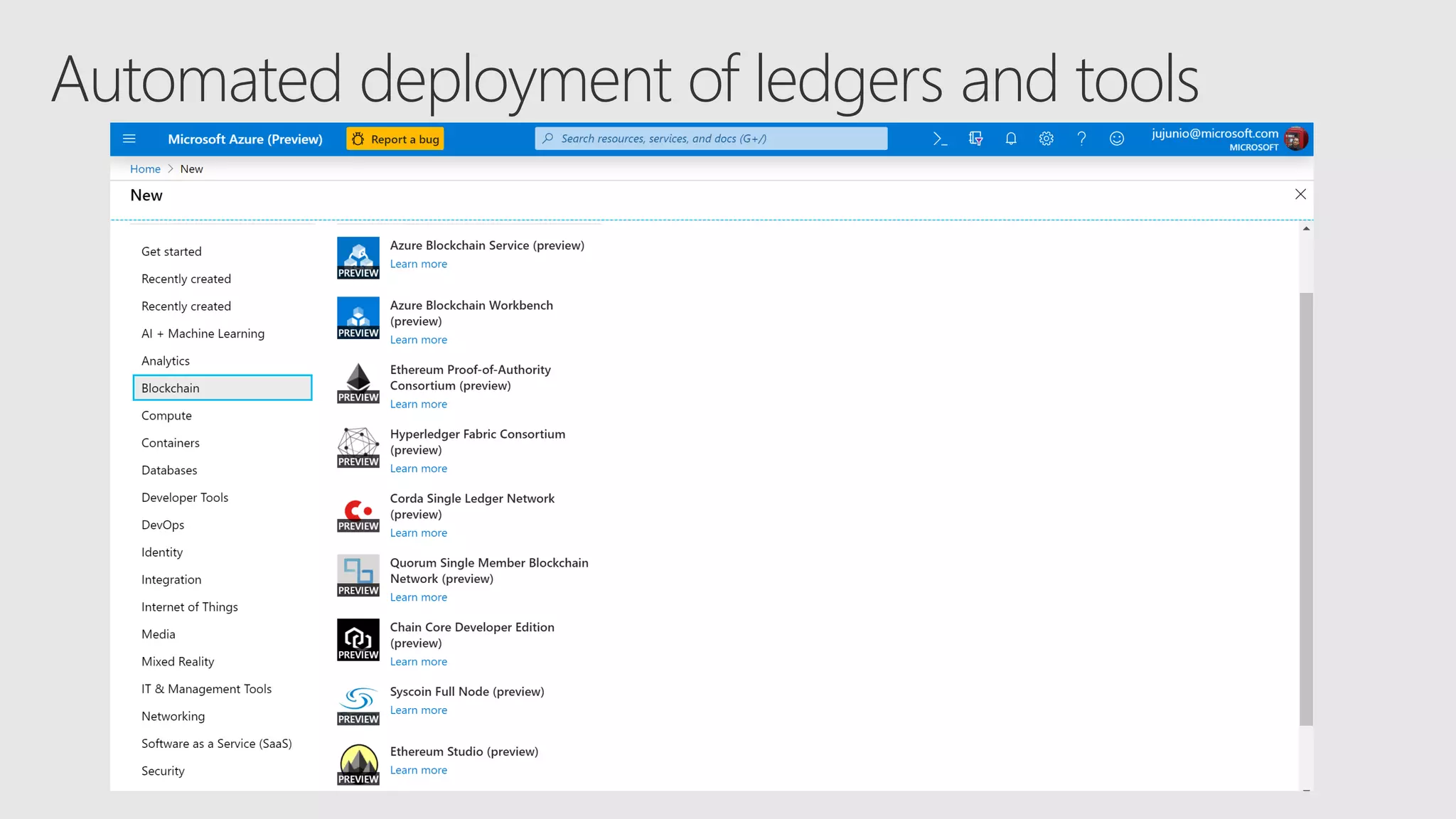The width and height of the screenshot is (1456, 819).
Task: Click the search magnifier icon
Action: (548, 139)
